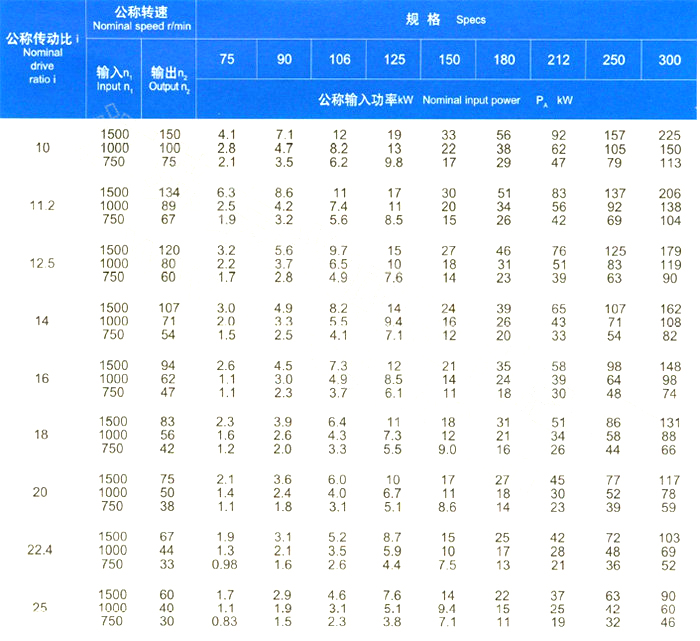Select the 206 power value cell

pos(669,192)
